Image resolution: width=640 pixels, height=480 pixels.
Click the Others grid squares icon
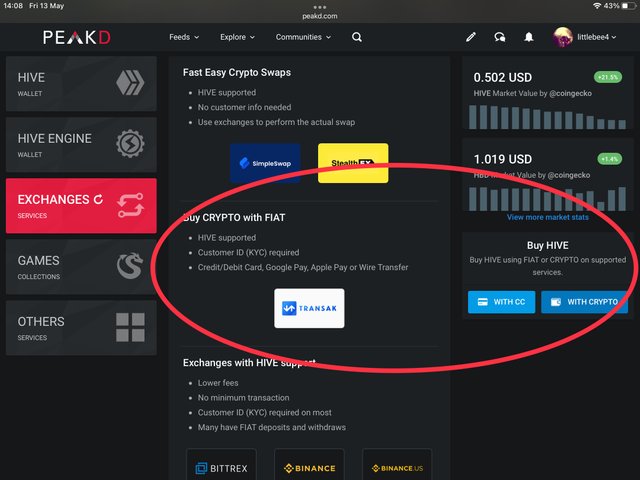click(x=130, y=327)
